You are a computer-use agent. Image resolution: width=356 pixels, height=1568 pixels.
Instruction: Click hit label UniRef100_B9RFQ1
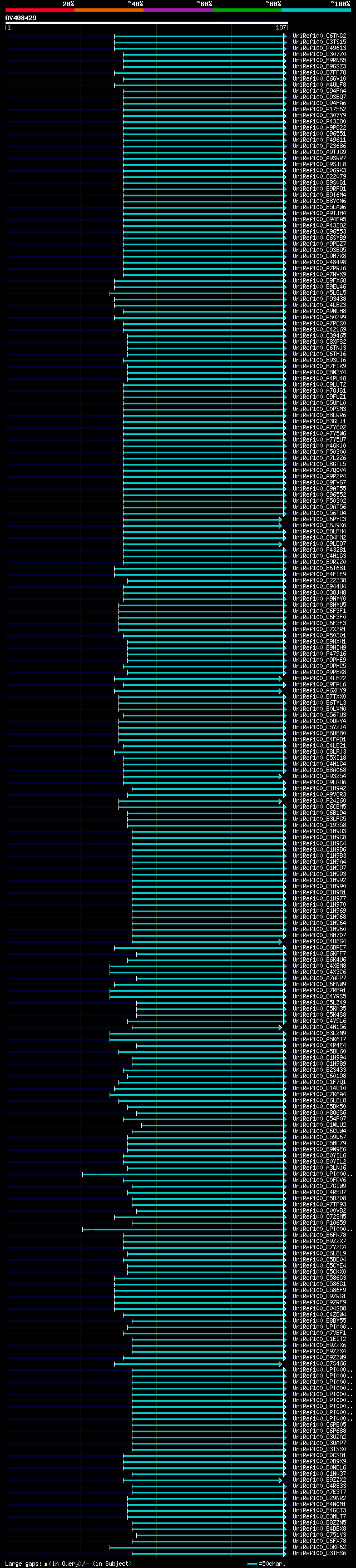[x=319, y=189]
